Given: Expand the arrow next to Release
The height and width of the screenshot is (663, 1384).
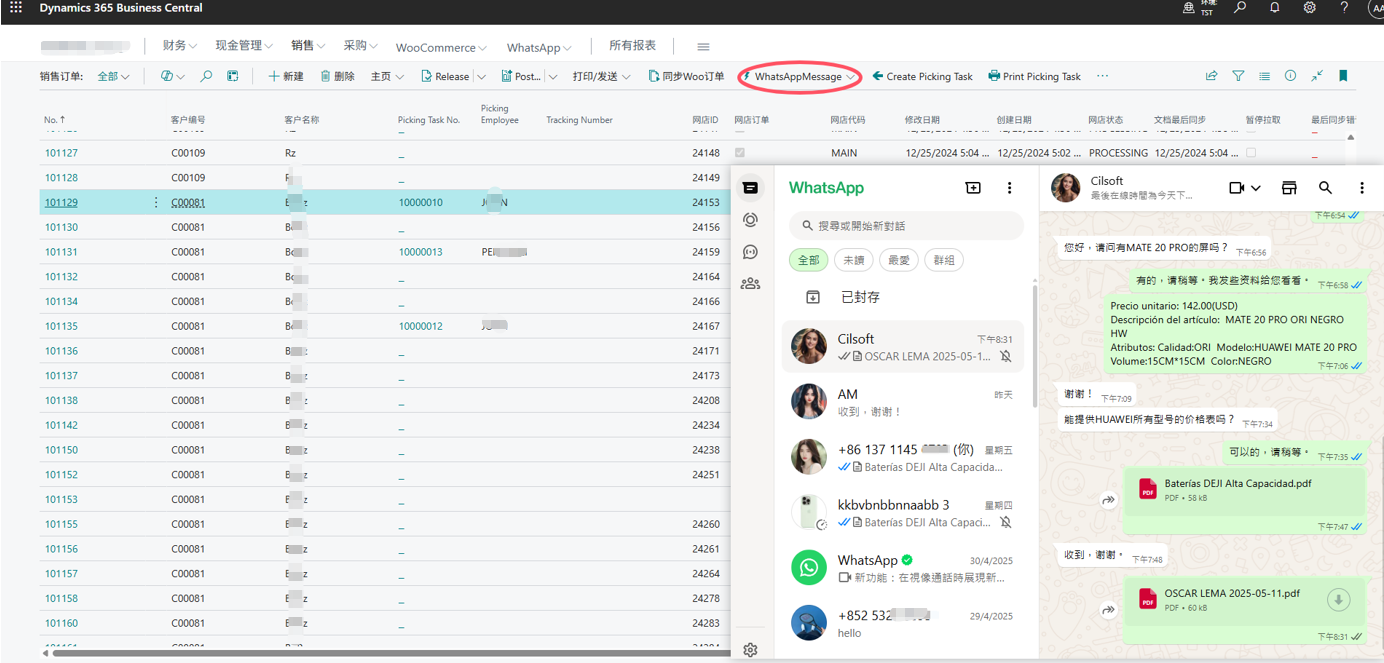Looking at the screenshot, I should (481, 76).
